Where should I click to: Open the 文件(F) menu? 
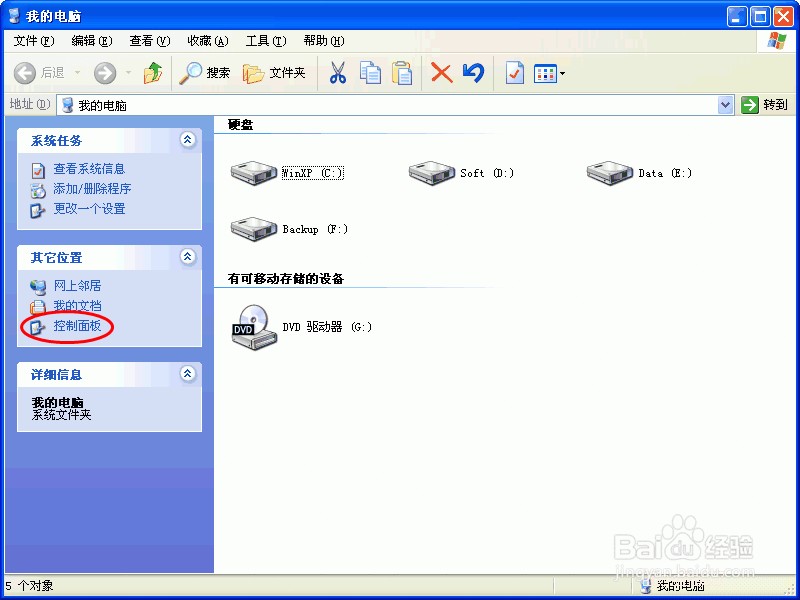click(x=34, y=41)
